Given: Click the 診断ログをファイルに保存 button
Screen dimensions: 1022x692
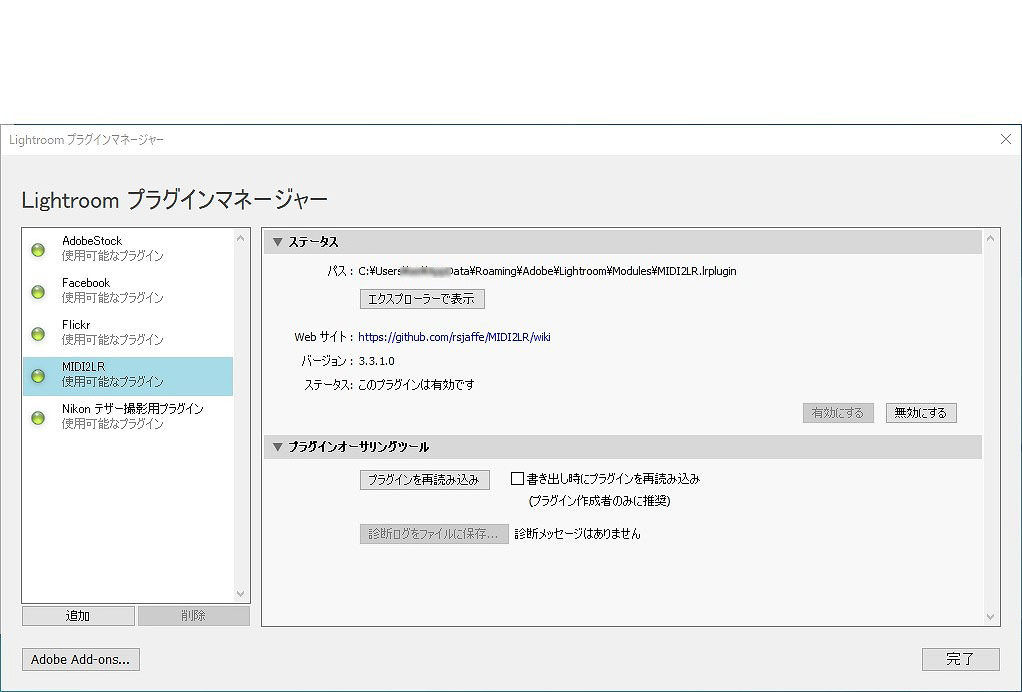Looking at the screenshot, I should (434, 534).
